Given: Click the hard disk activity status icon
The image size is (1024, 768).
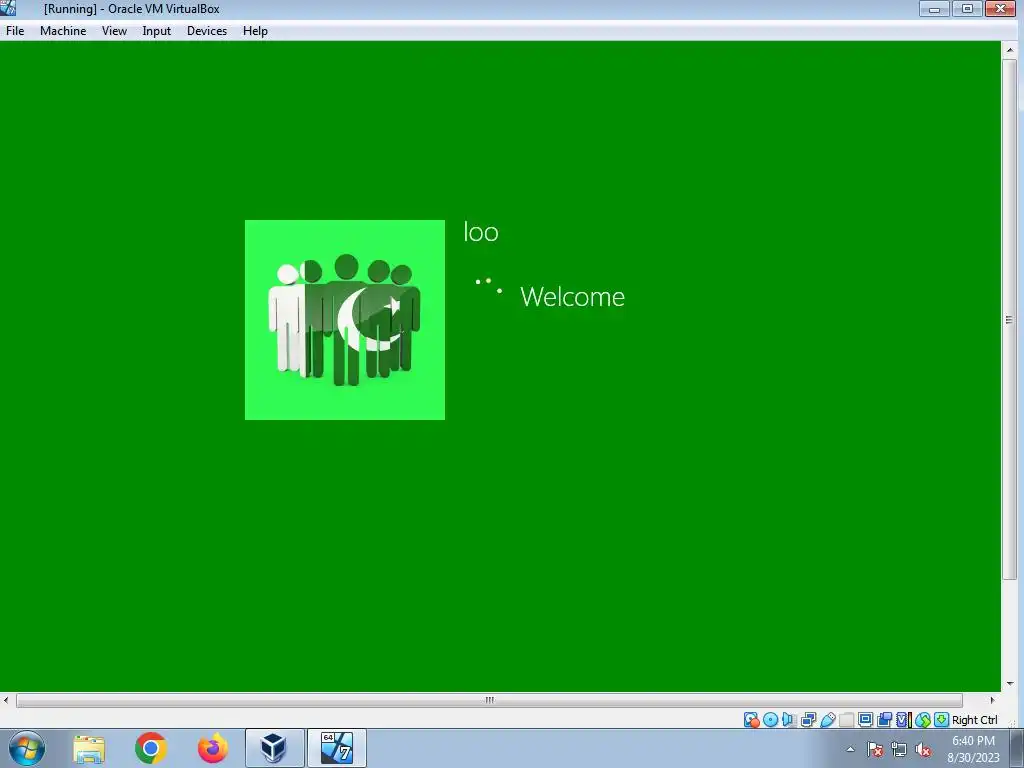Looking at the screenshot, I should click(752, 720).
